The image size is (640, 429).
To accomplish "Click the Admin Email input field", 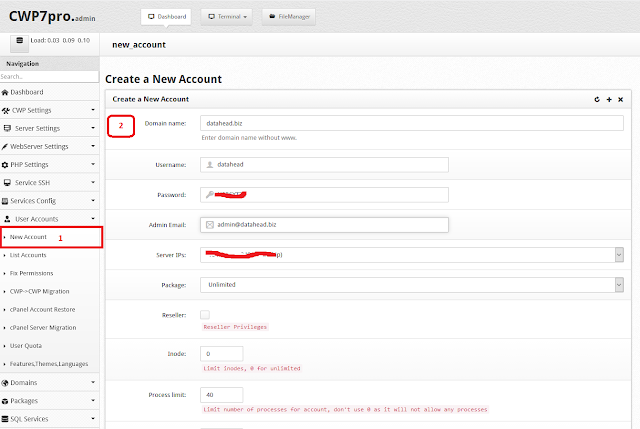I will click(x=324, y=225).
